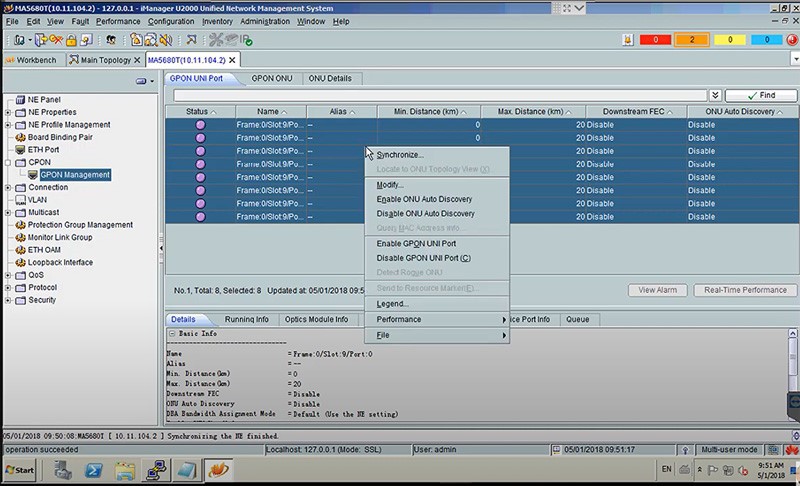The image size is (800, 486).
Task: Open the bell-on-document current alarms icon
Action: click(x=136, y=40)
